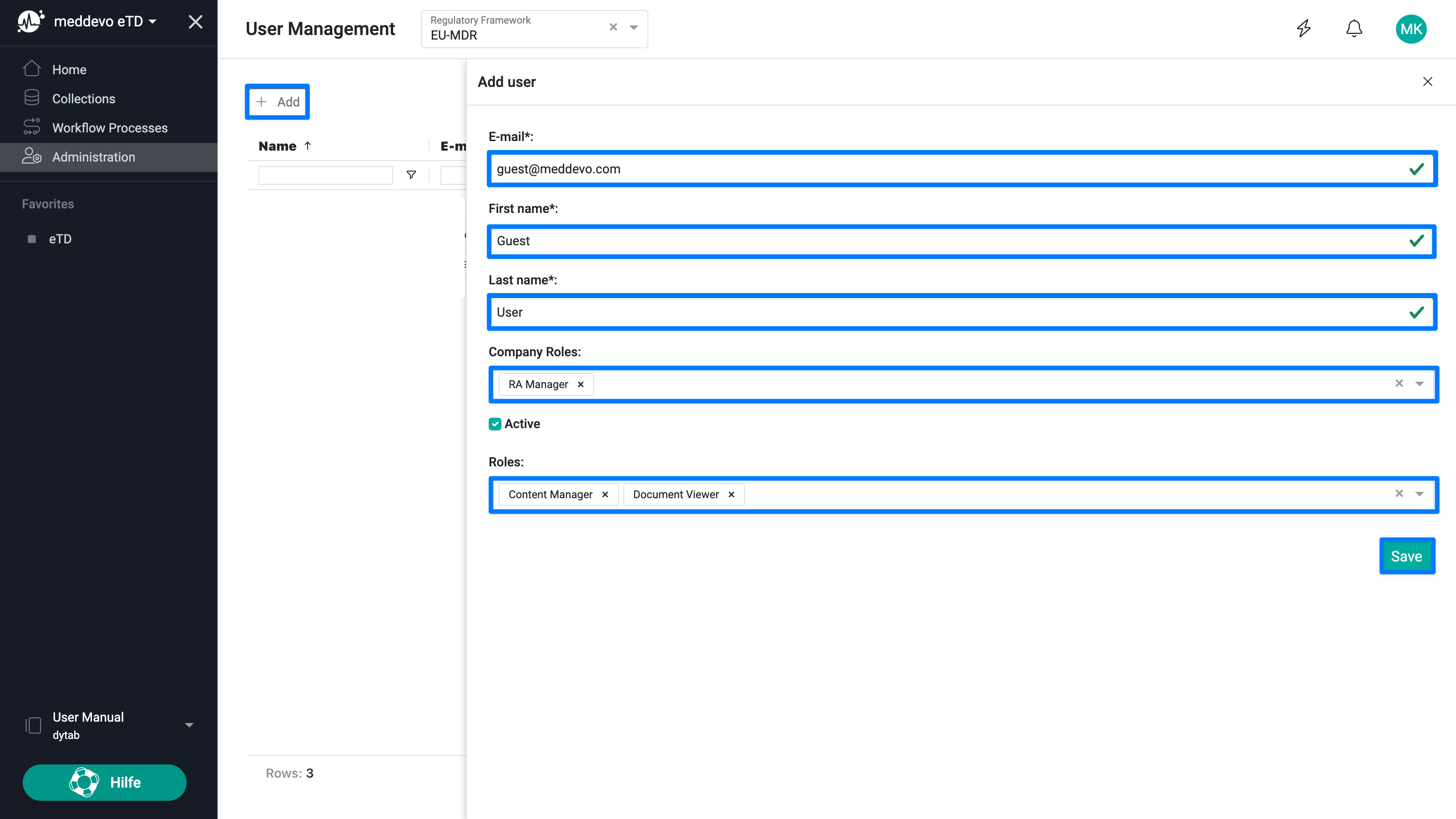Click the lightning bolt quick actions icon
The height and width of the screenshot is (819, 1456).
[x=1304, y=28]
